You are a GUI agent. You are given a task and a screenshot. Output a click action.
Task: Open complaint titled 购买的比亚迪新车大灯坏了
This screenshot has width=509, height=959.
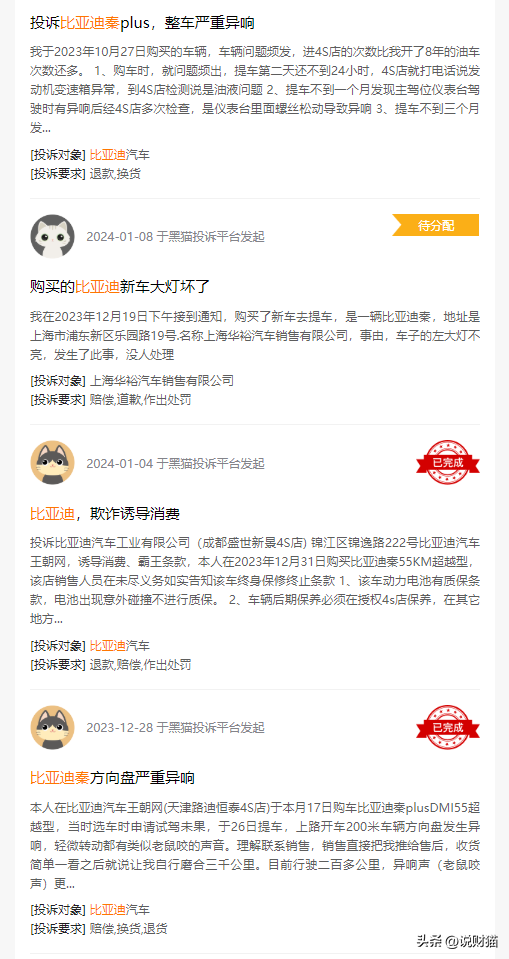point(121,286)
